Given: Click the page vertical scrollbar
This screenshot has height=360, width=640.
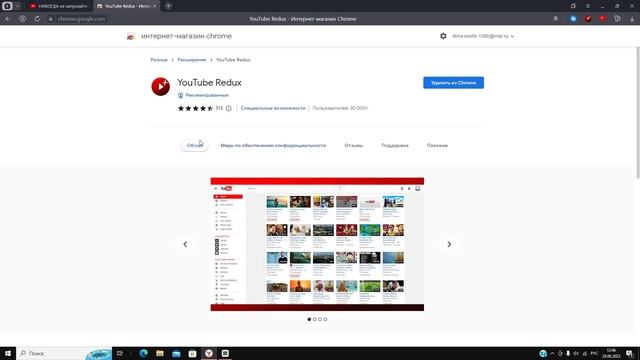Looking at the screenshot, I should pyautogui.click(x=638, y=112).
